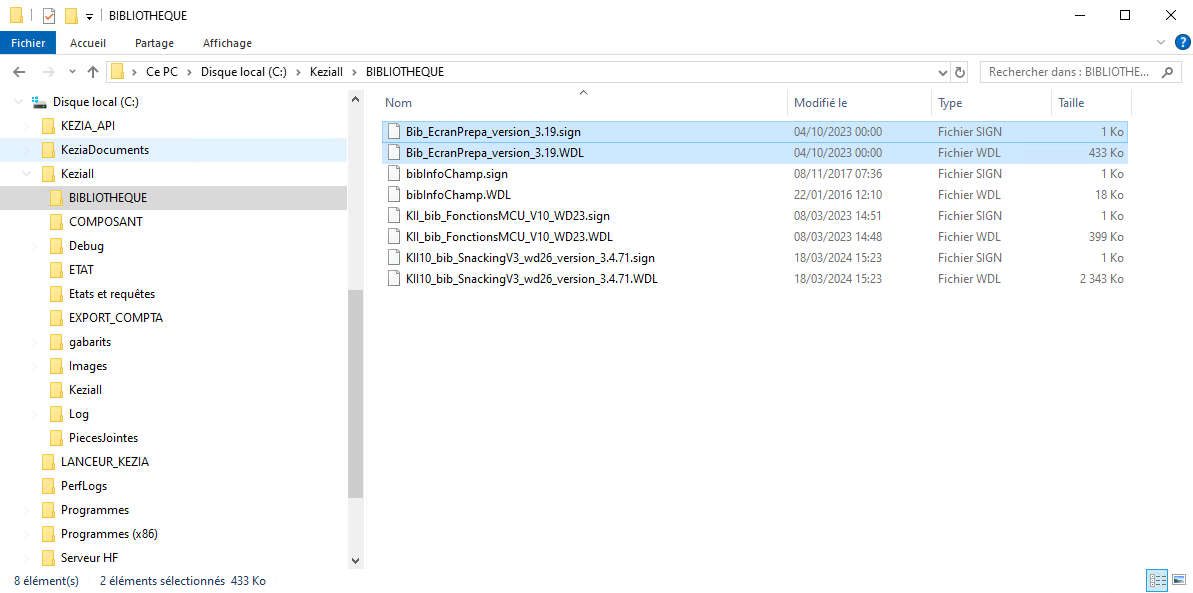The image size is (1193, 593).
Task: Open the address bar history dropdown
Action: pyautogui.click(x=942, y=72)
